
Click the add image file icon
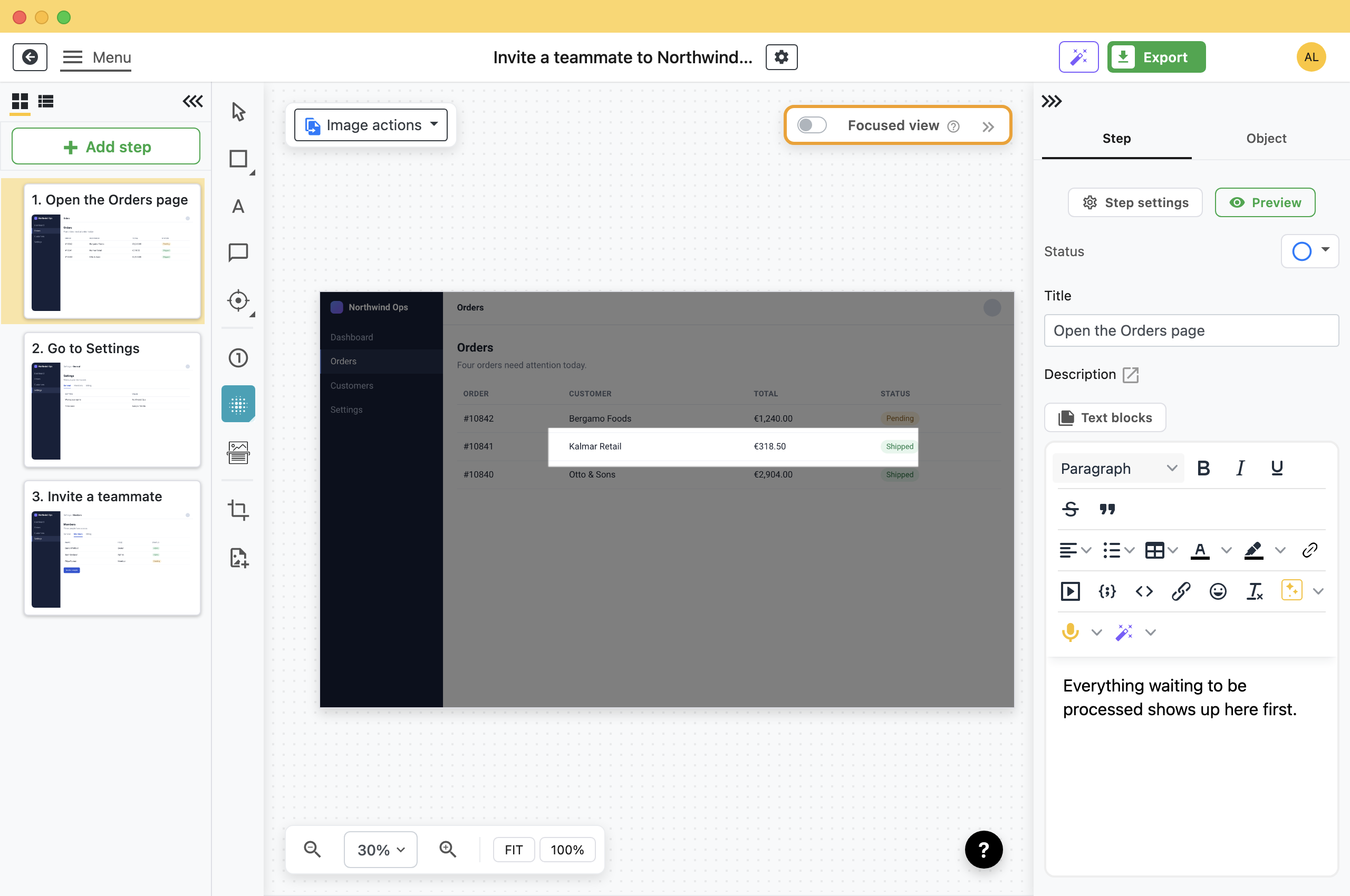(x=238, y=558)
